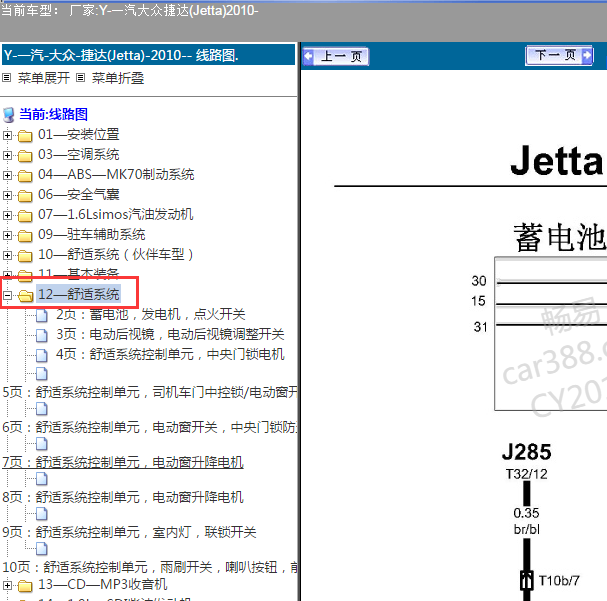Click the 0.35 br/bl wire label

[526, 521]
